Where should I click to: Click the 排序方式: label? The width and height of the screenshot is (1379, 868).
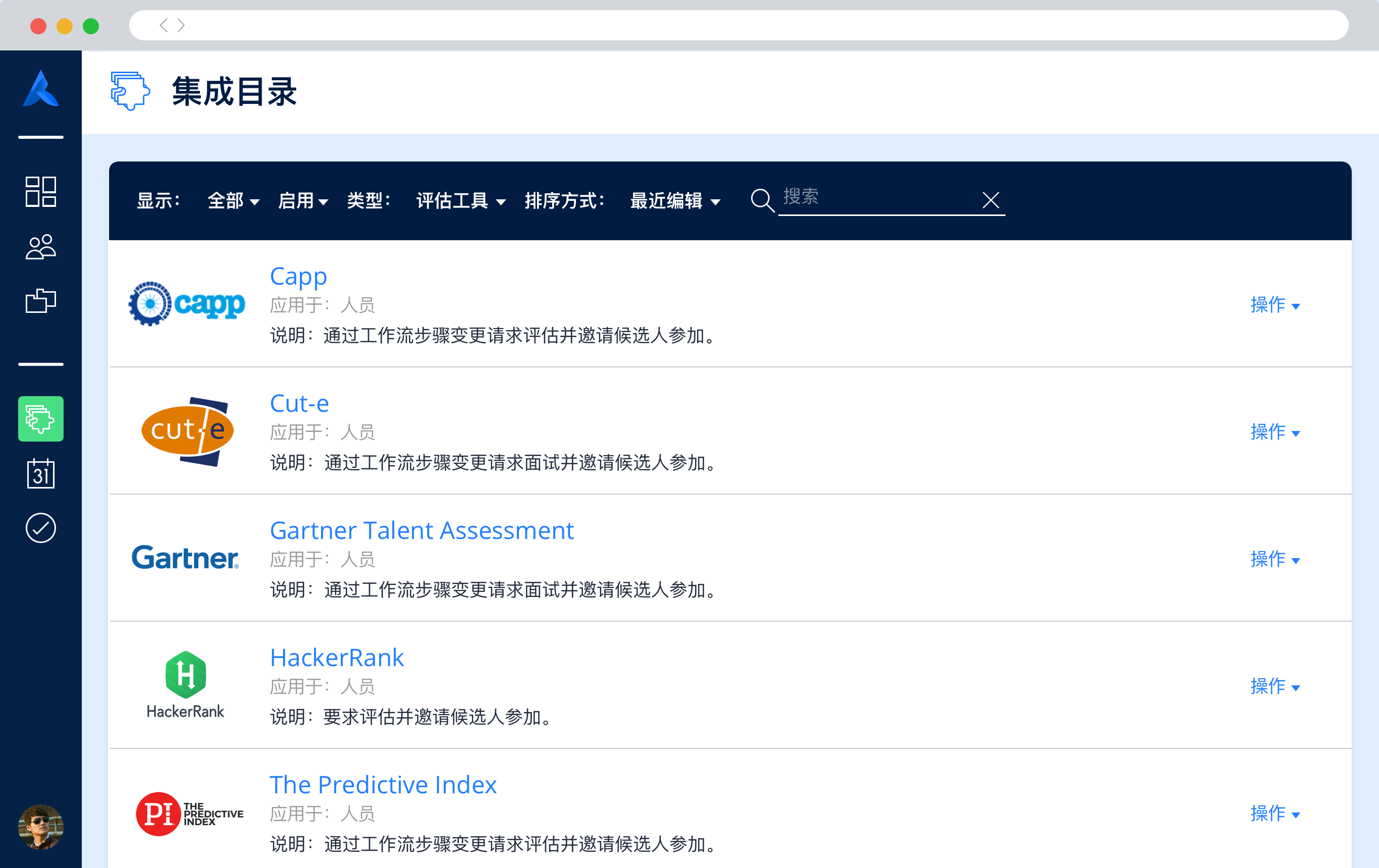click(x=565, y=200)
